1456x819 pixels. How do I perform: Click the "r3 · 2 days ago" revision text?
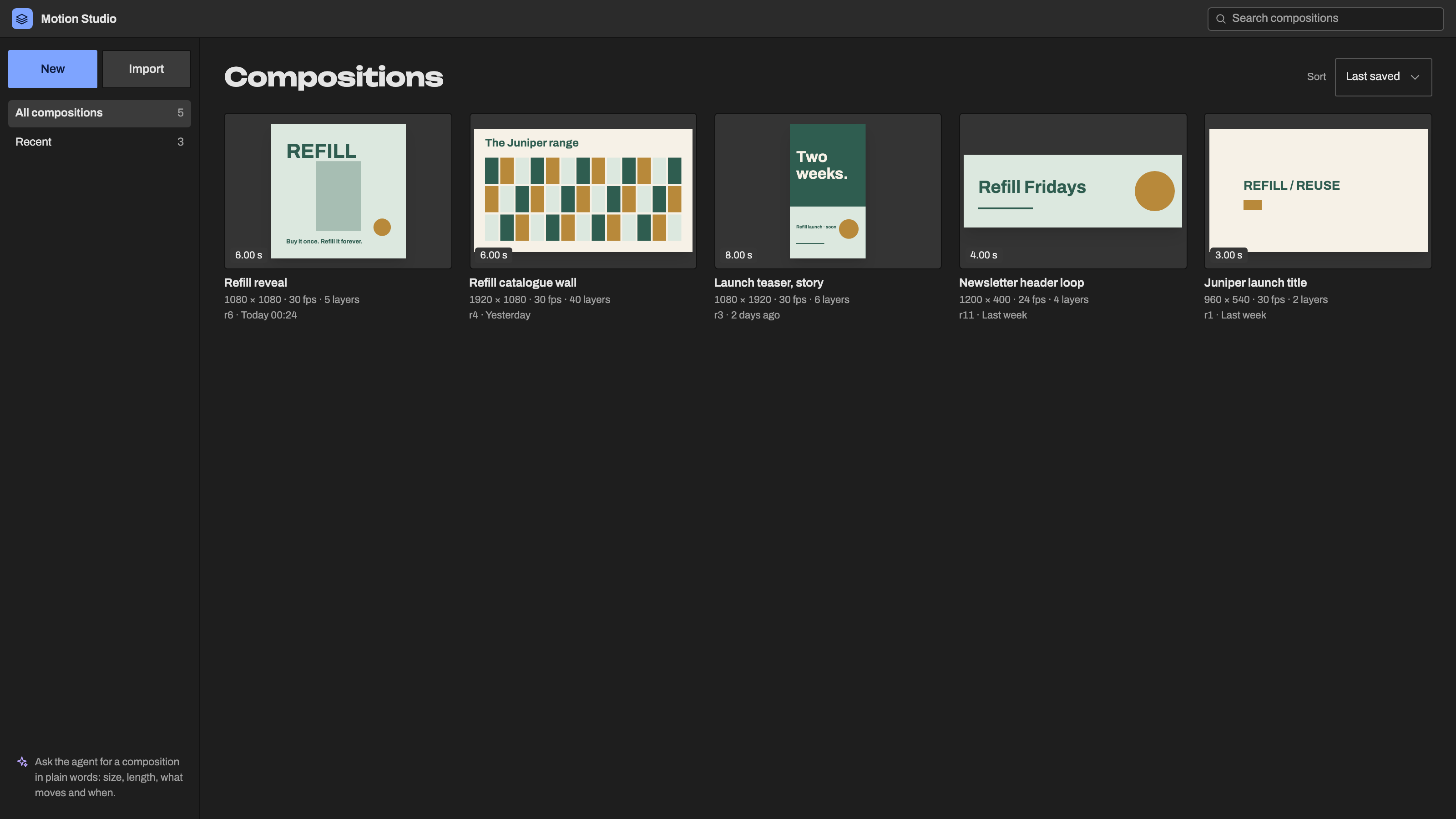point(747,315)
